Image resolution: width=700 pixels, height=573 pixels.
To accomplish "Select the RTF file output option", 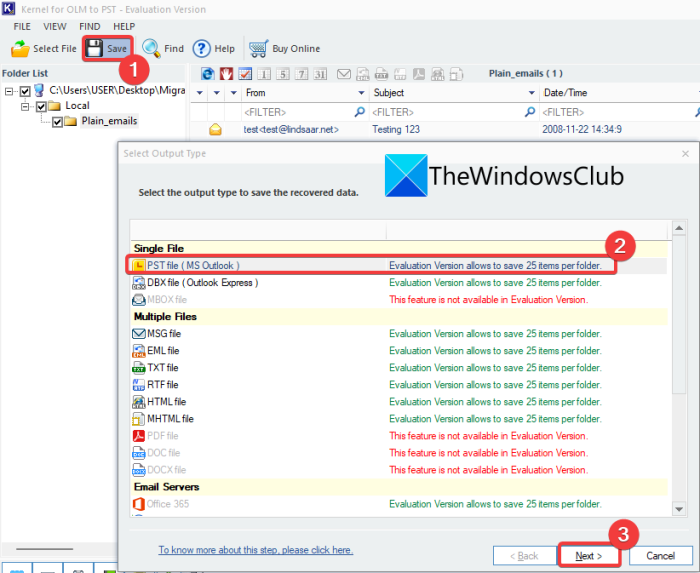I will tap(399, 384).
